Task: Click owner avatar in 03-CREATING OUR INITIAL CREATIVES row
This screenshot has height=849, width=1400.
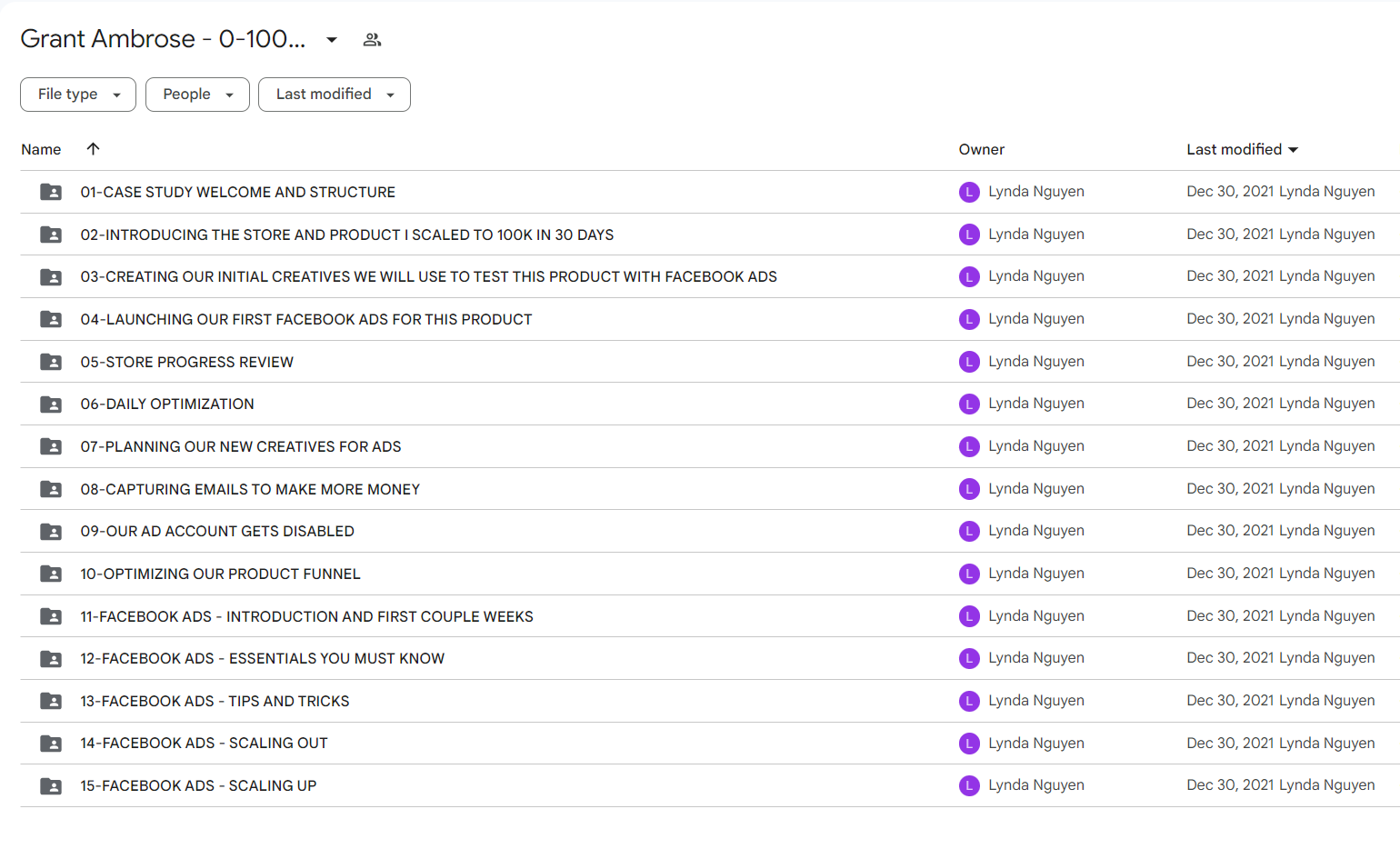Action: click(969, 276)
